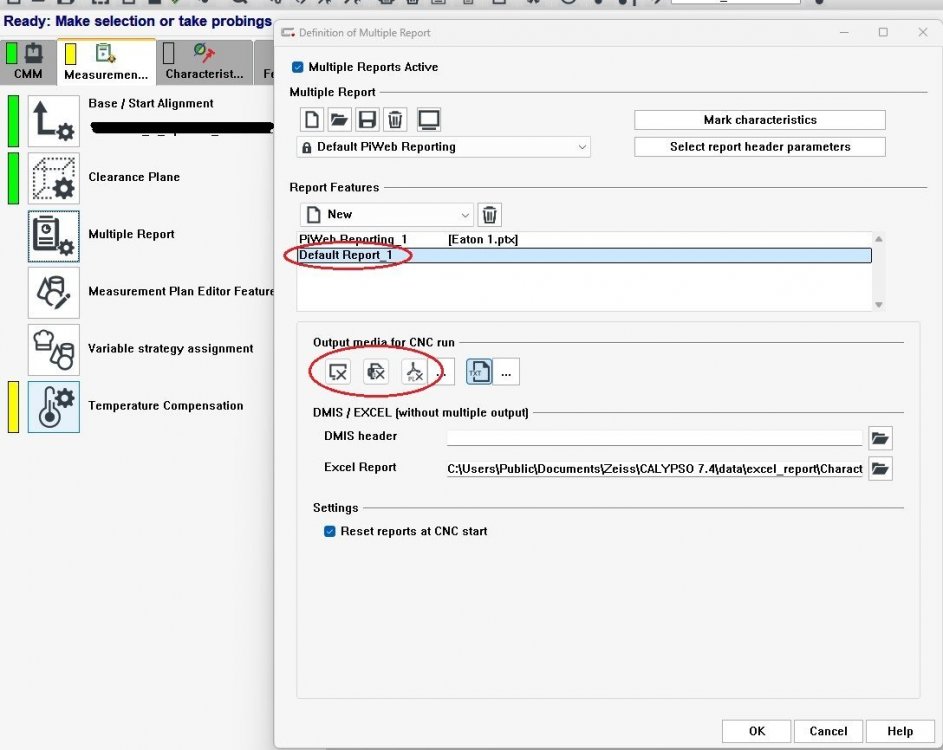Open Temperature Compensation via its icon

[53, 407]
